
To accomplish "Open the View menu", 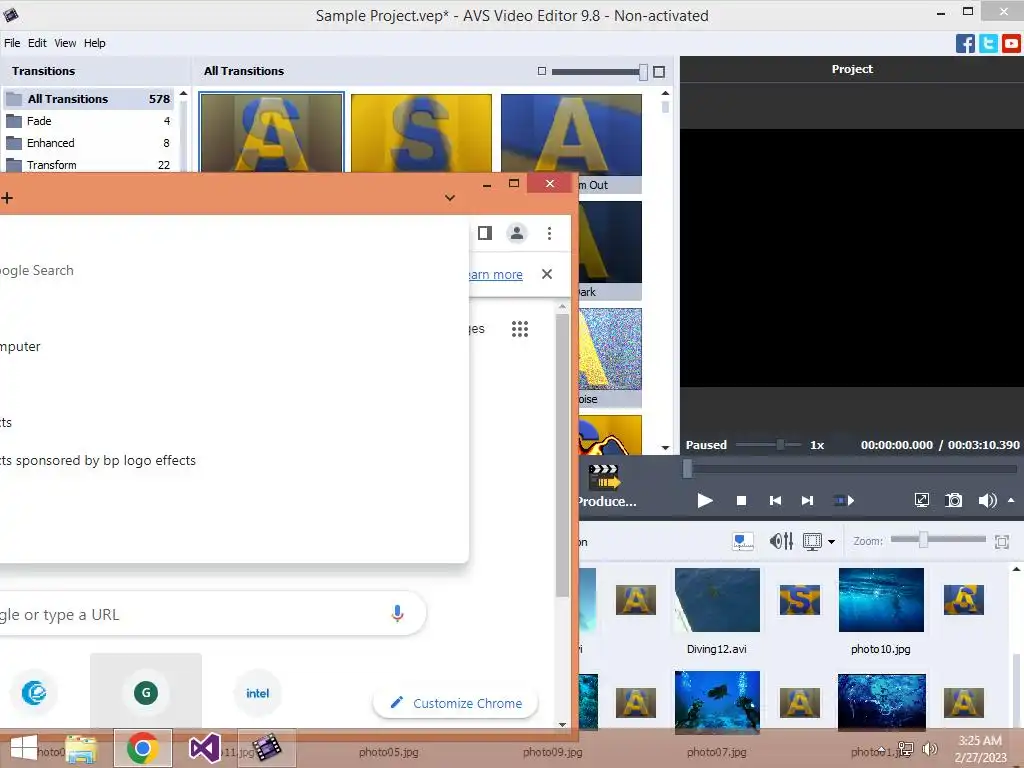I will point(65,43).
